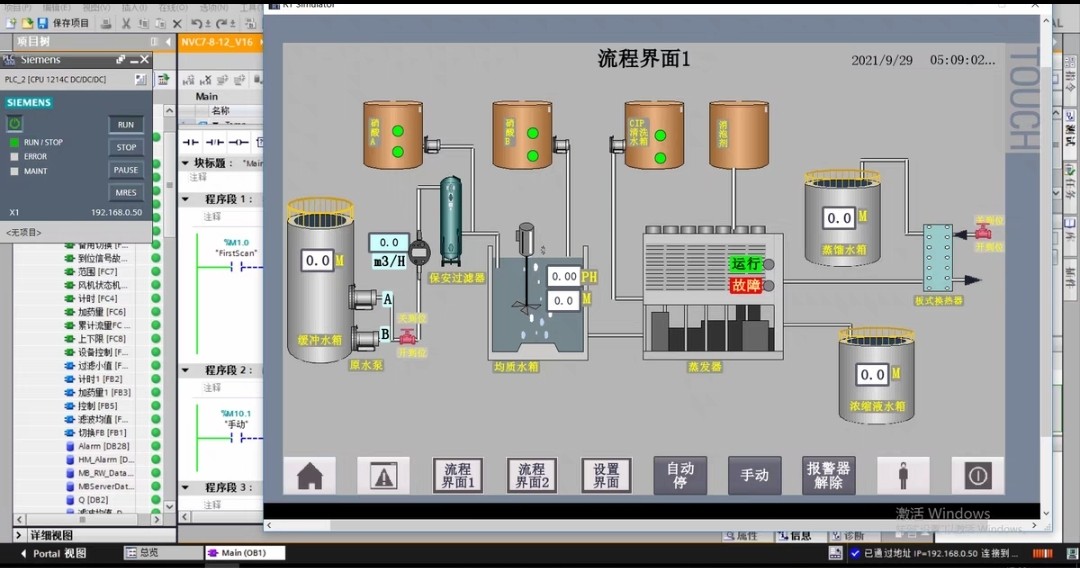Click the MAINT status LED

click(14, 171)
